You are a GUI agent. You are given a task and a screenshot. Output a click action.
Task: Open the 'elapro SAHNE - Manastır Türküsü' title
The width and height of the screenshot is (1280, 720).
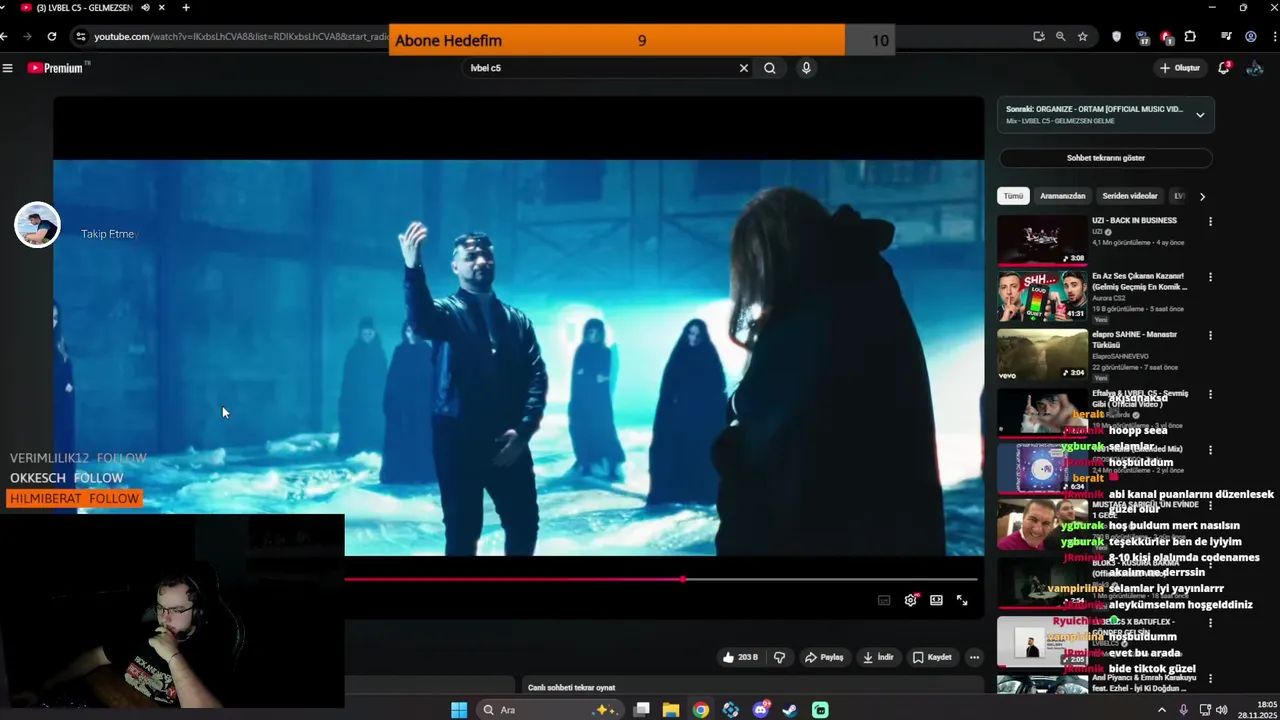pyautogui.click(x=1134, y=339)
